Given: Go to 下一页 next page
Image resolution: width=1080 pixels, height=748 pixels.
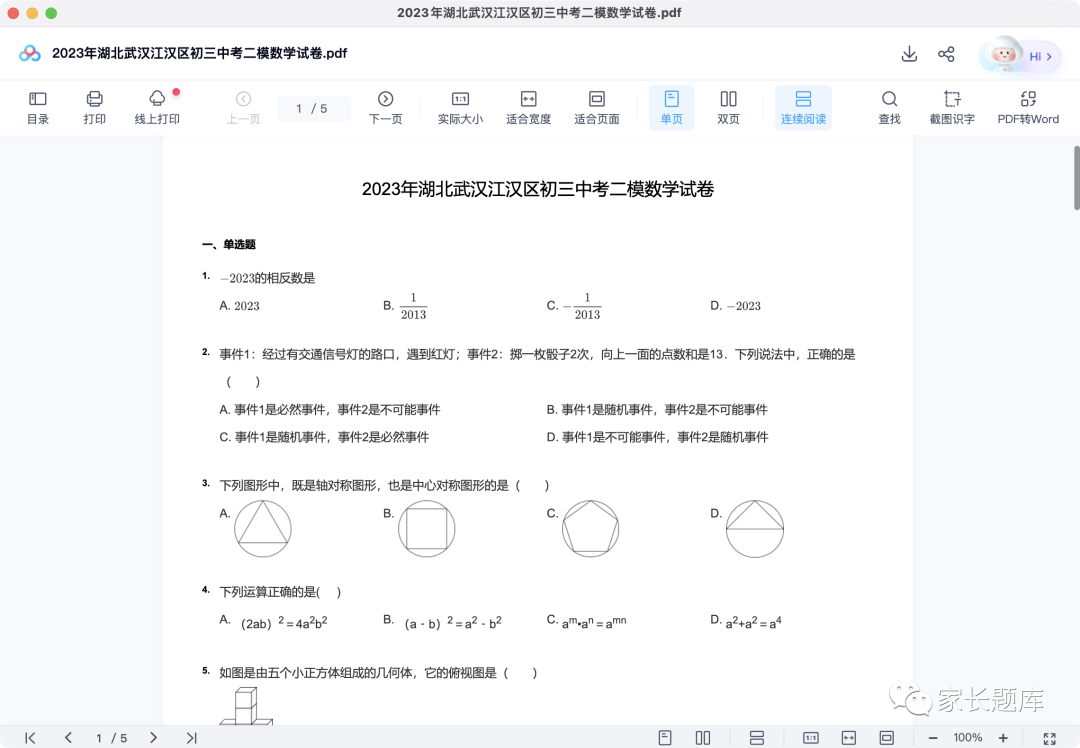Looking at the screenshot, I should [x=385, y=108].
